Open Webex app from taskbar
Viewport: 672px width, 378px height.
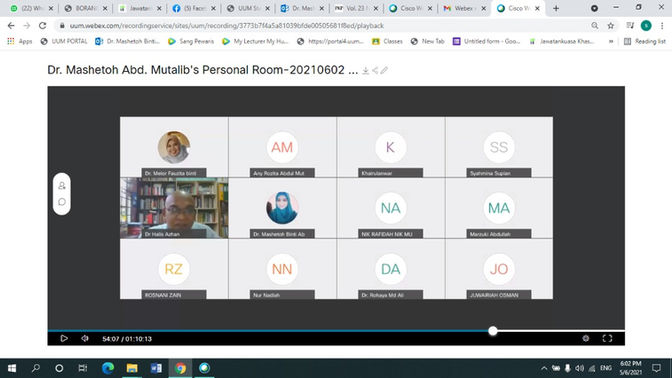click(x=204, y=368)
